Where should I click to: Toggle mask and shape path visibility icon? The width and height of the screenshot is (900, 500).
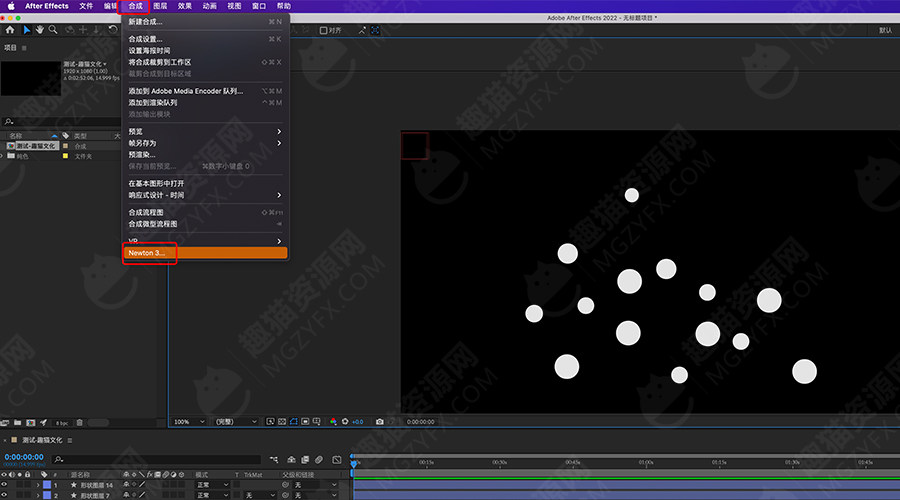pos(293,421)
